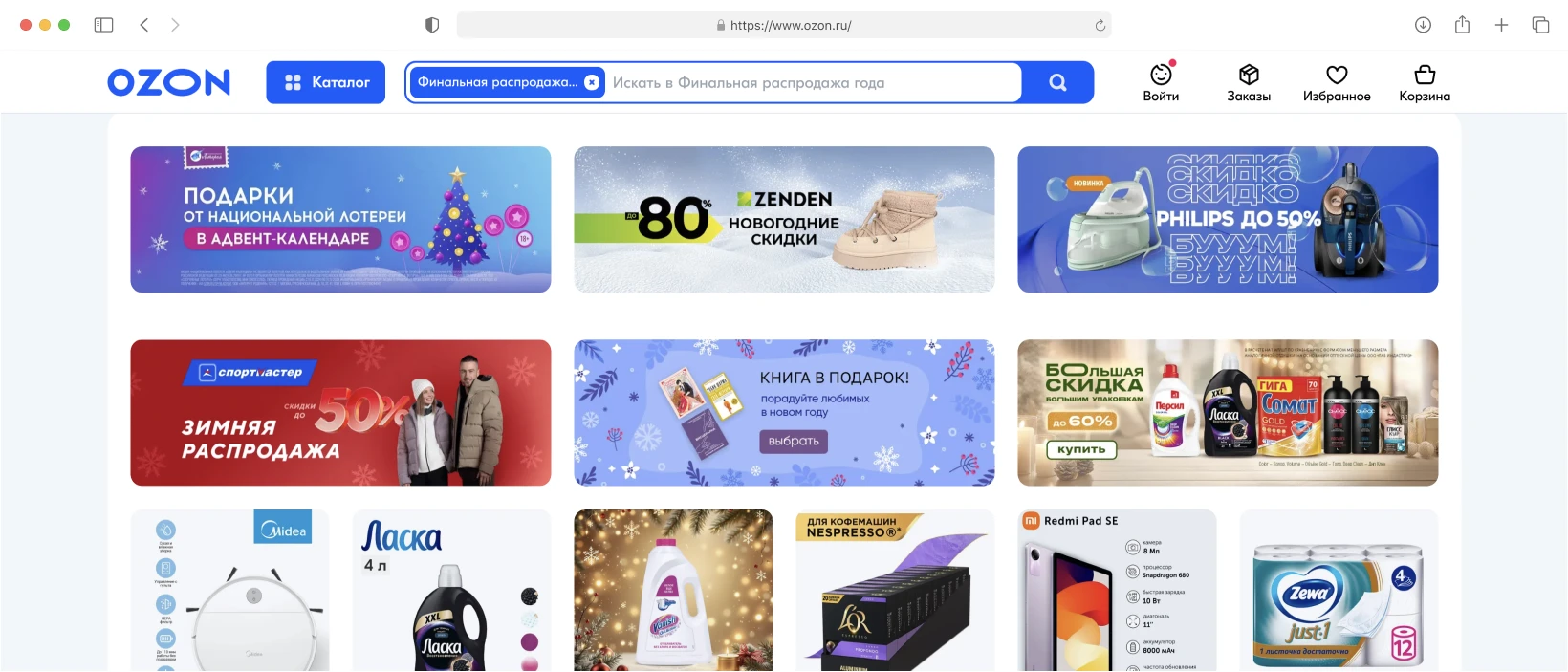Screen dimensions: 1568x672
Task: Open the Каталог menu button
Action: [x=325, y=82]
